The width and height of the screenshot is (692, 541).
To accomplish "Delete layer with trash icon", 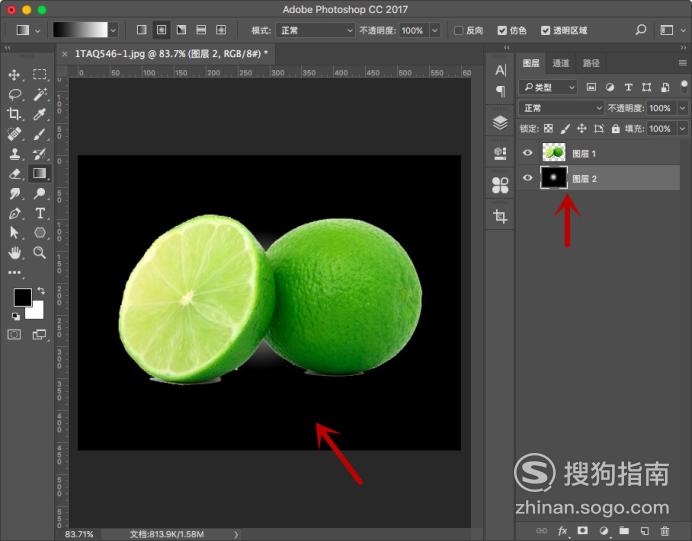I will coord(665,530).
